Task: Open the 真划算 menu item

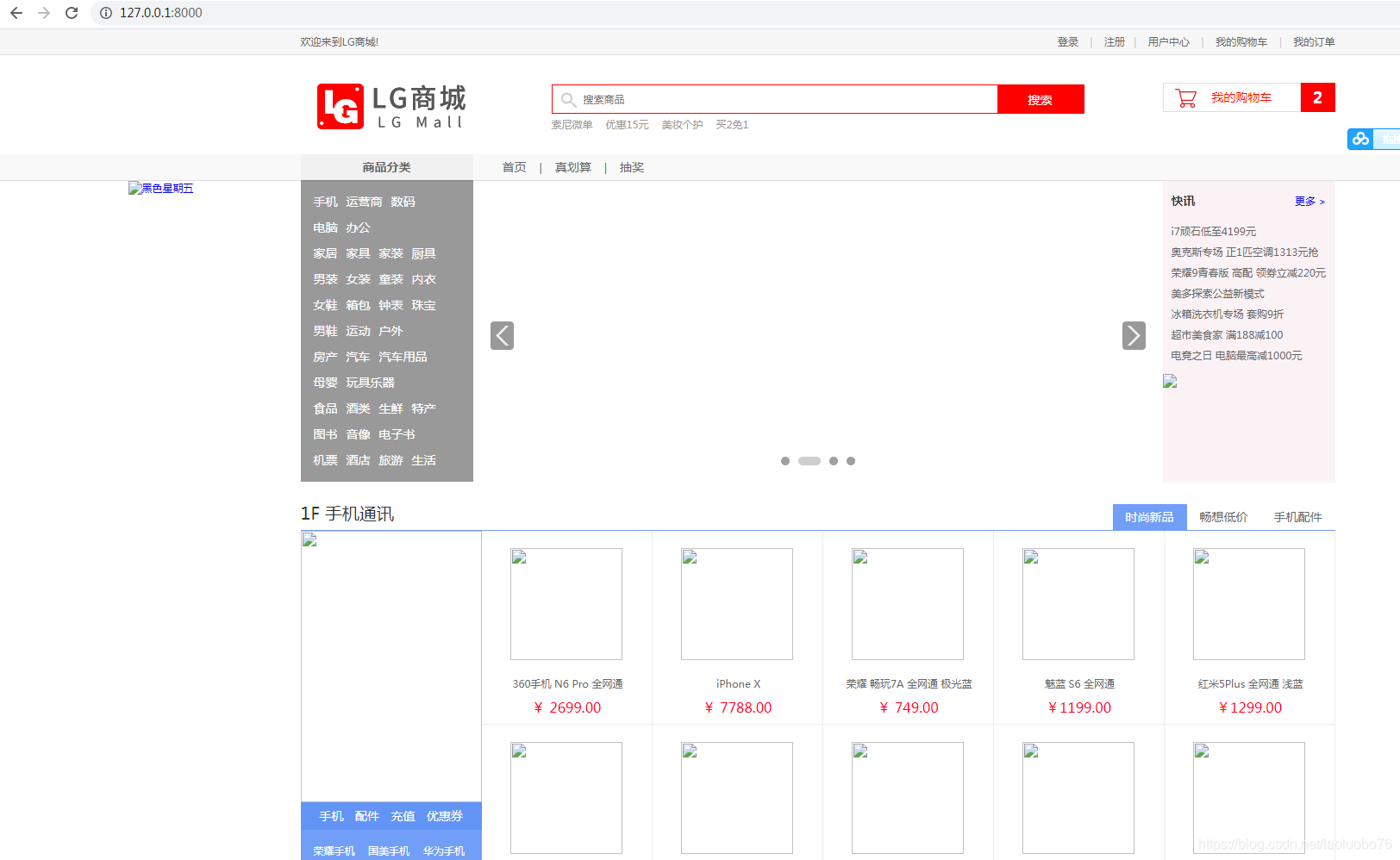Action: click(572, 166)
